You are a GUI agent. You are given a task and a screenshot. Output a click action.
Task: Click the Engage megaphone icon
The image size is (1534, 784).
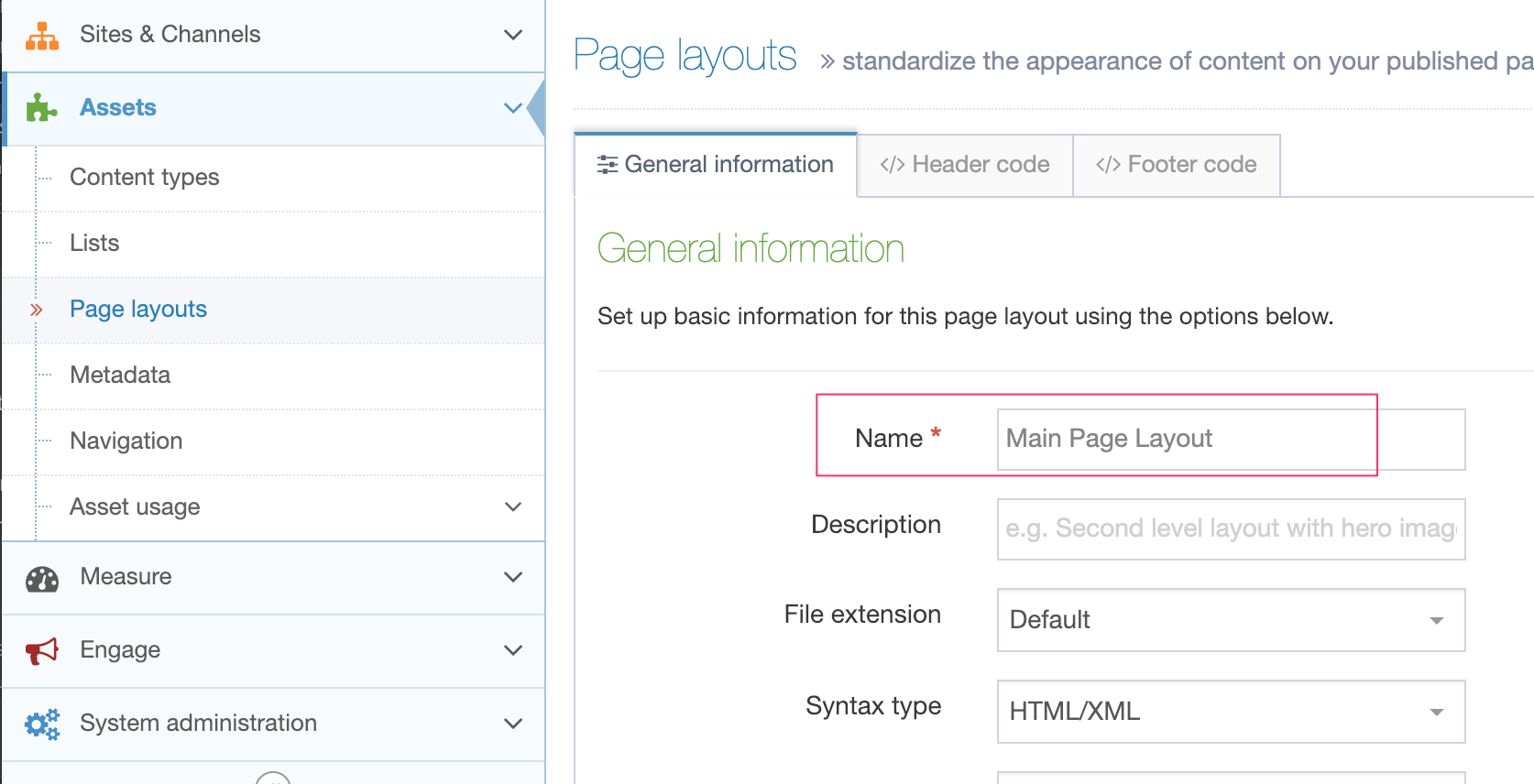[42, 651]
